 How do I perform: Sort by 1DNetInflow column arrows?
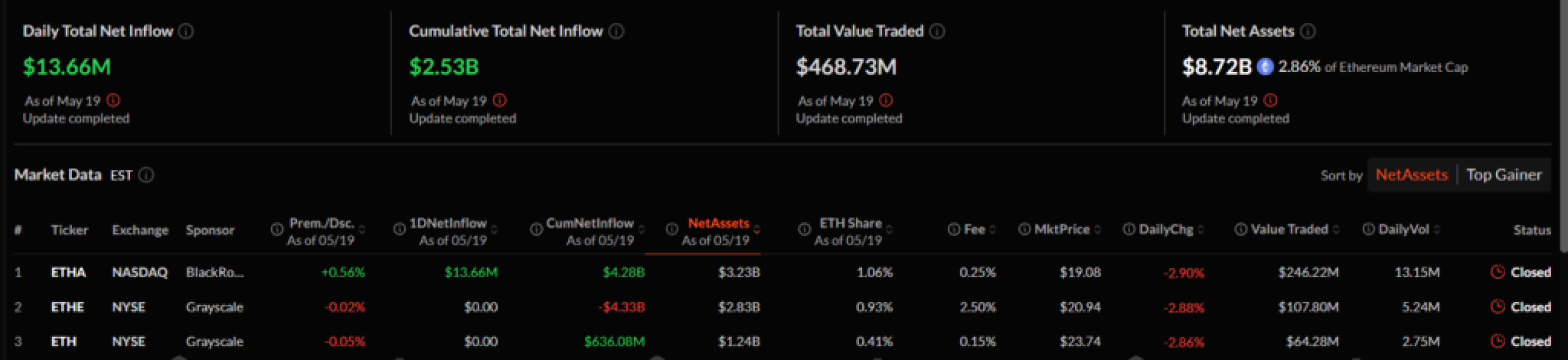click(494, 230)
